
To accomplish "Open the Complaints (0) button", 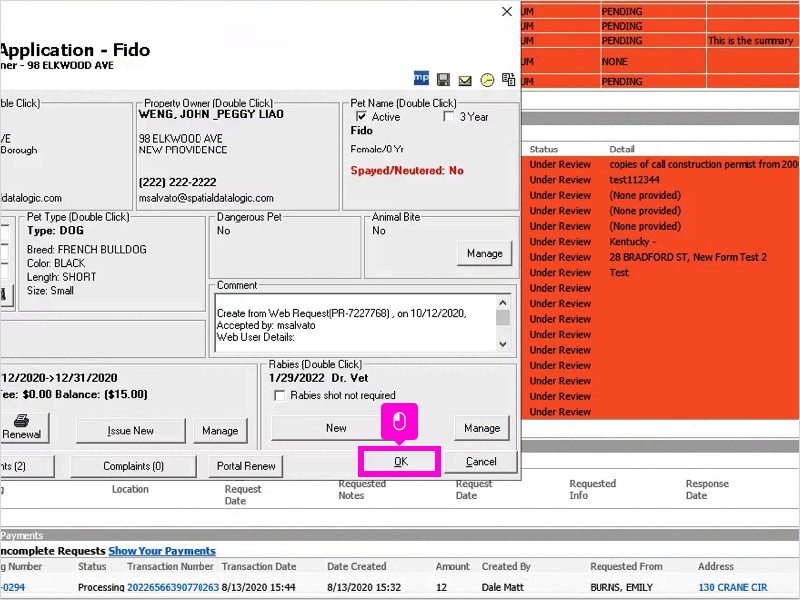I will [133, 466].
